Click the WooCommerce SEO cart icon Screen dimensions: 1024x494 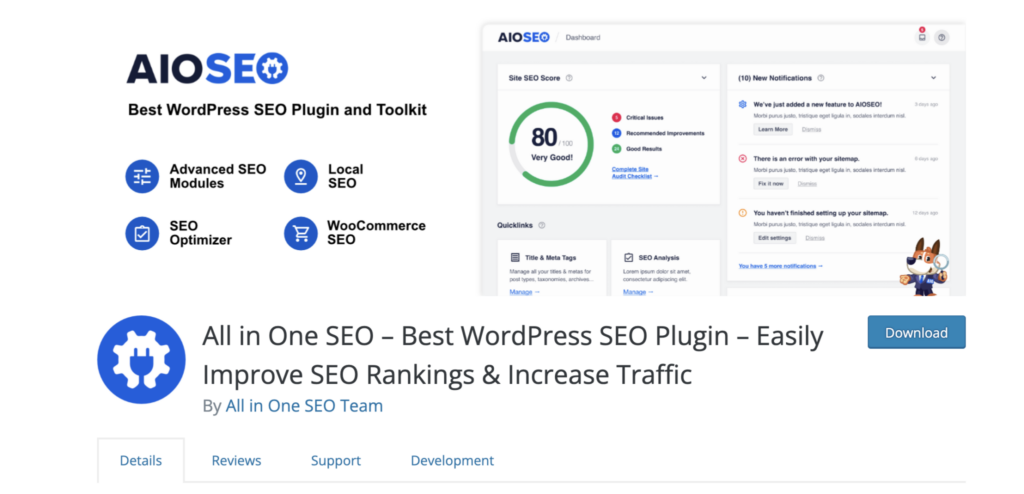point(301,233)
